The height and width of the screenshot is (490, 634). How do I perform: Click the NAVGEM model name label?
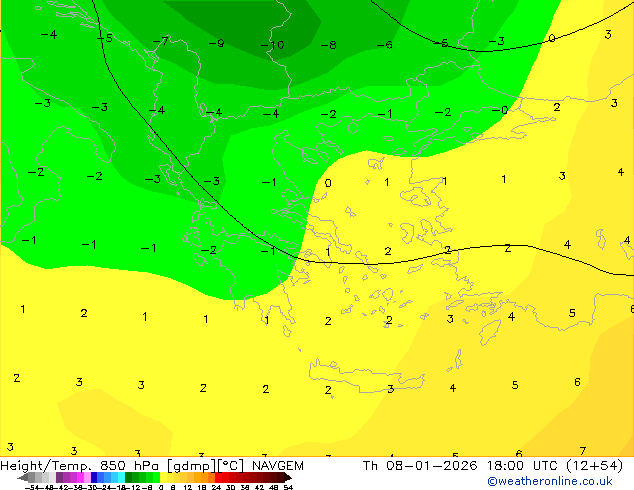pos(277,466)
